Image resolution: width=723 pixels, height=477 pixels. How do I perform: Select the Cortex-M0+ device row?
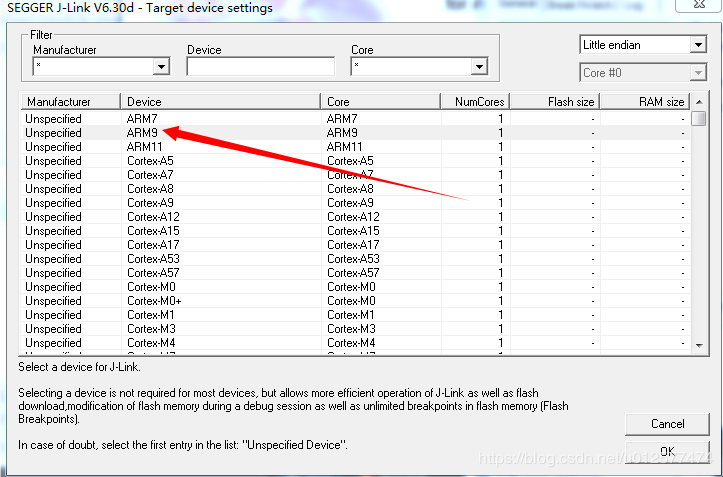pos(355,301)
